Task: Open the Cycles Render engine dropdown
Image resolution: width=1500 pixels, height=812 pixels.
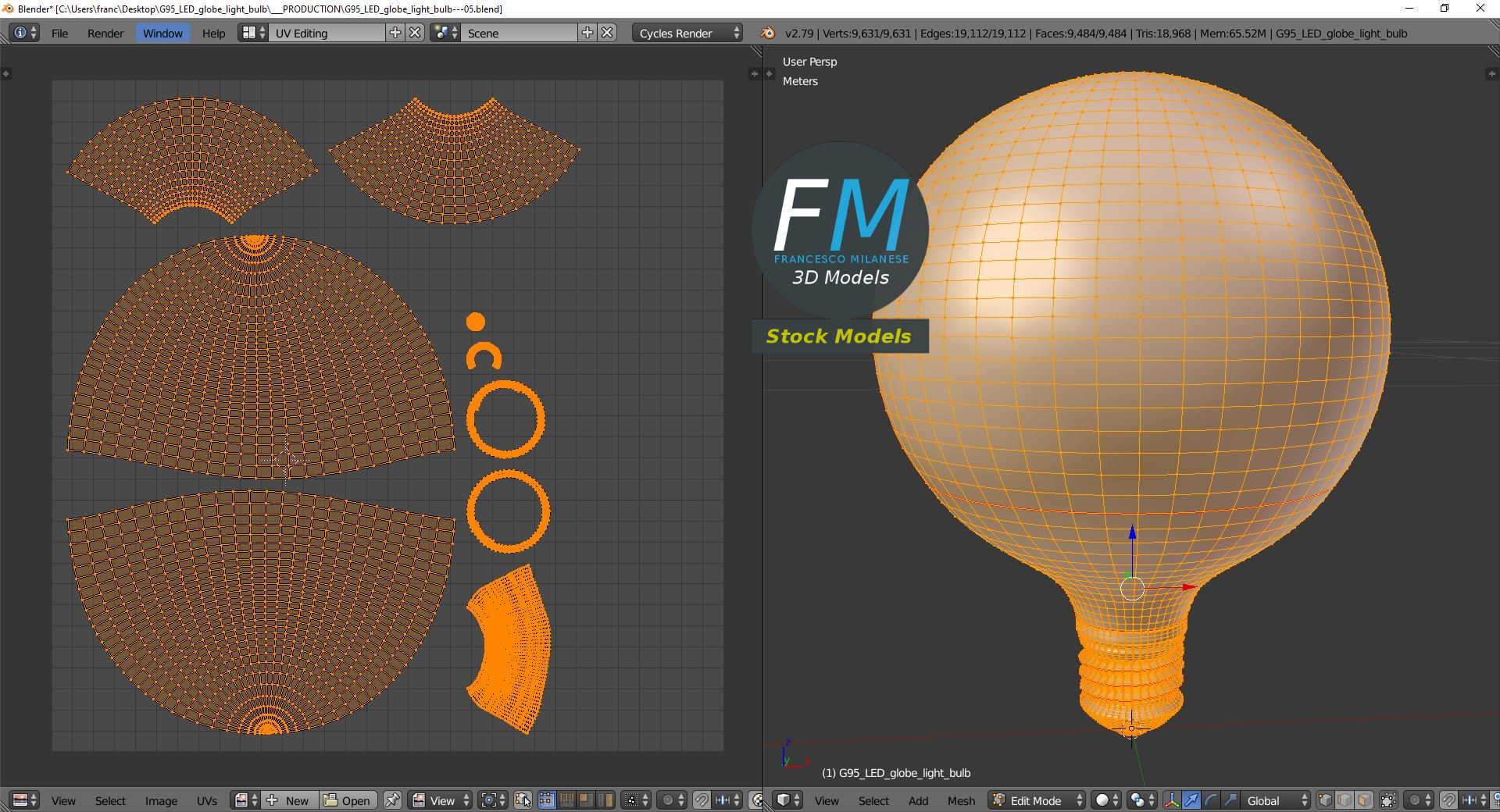Action: coord(687,33)
